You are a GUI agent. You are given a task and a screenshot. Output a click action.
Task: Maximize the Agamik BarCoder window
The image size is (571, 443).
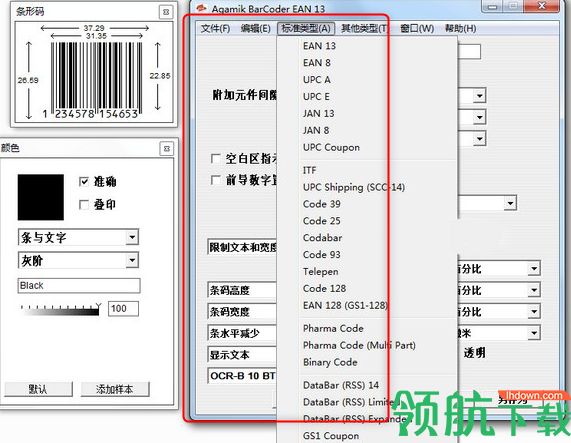click(x=513, y=6)
